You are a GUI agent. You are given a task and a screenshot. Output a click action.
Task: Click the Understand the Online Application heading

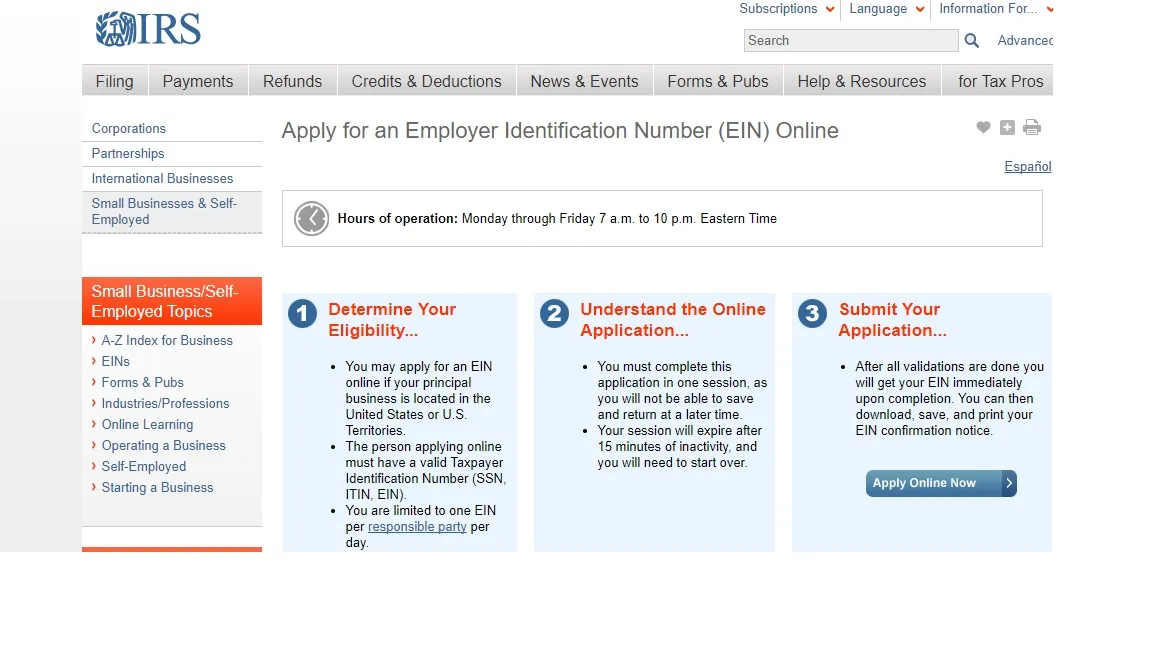pyautogui.click(x=673, y=320)
